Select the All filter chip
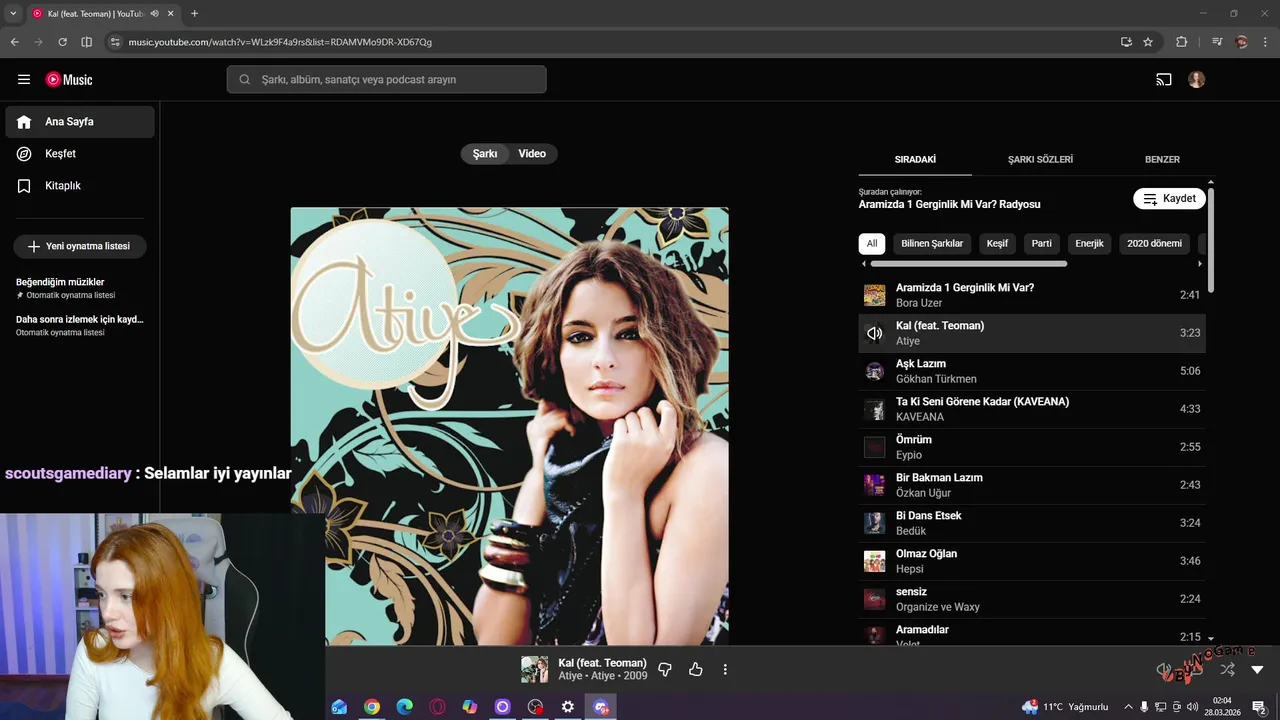Viewport: 1280px width, 720px height. click(872, 243)
